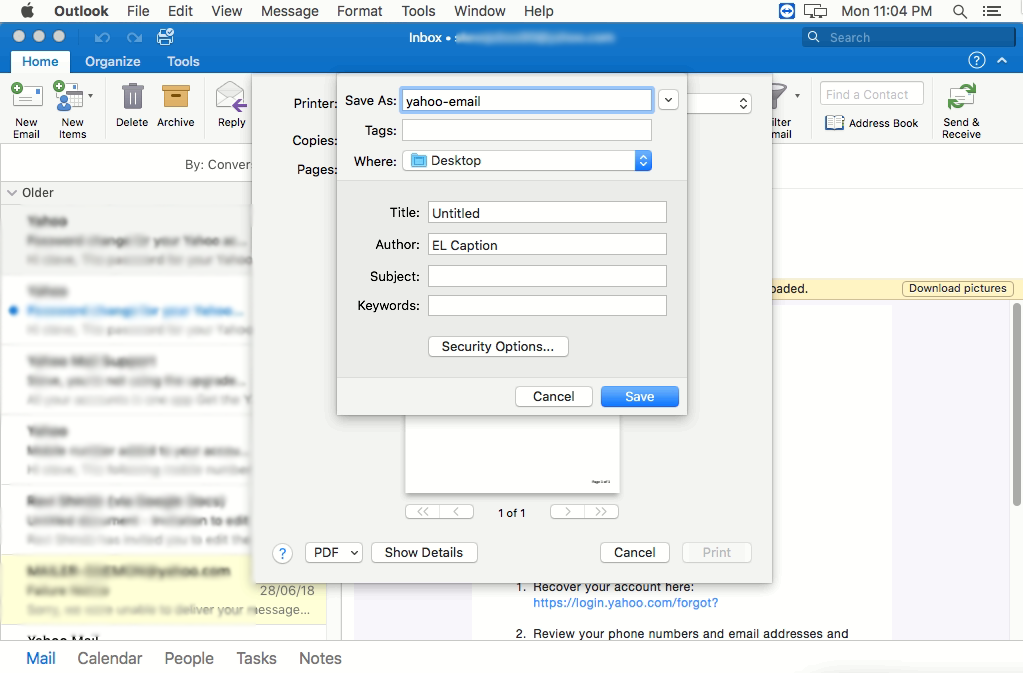Open the login.yahoo.com/forgot link

tap(626, 603)
